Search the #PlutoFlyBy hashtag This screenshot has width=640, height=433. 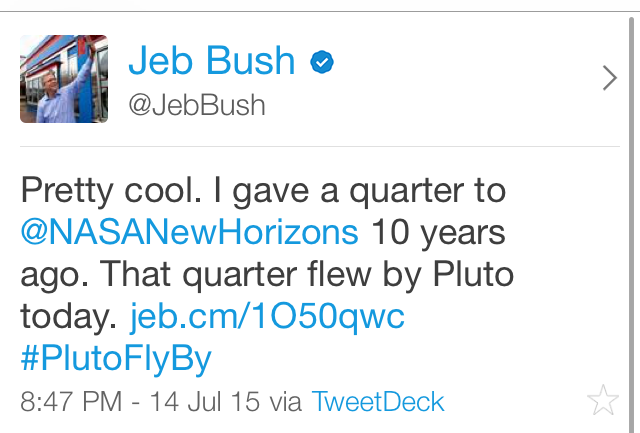116,358
